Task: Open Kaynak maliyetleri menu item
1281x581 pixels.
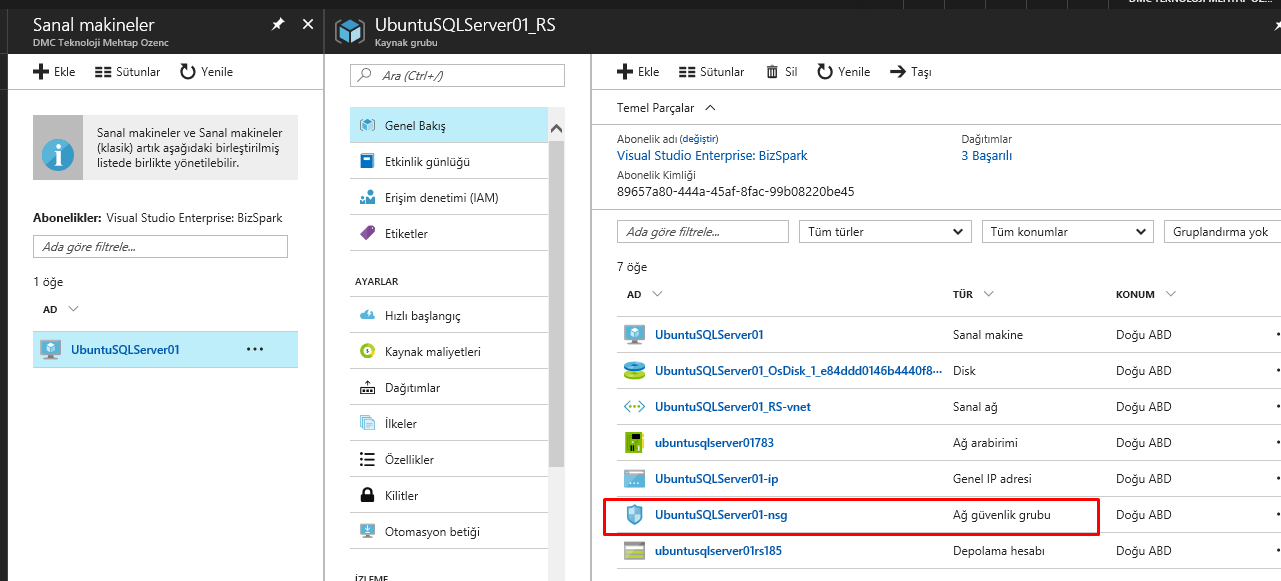Action: click(x=449, y=352)
